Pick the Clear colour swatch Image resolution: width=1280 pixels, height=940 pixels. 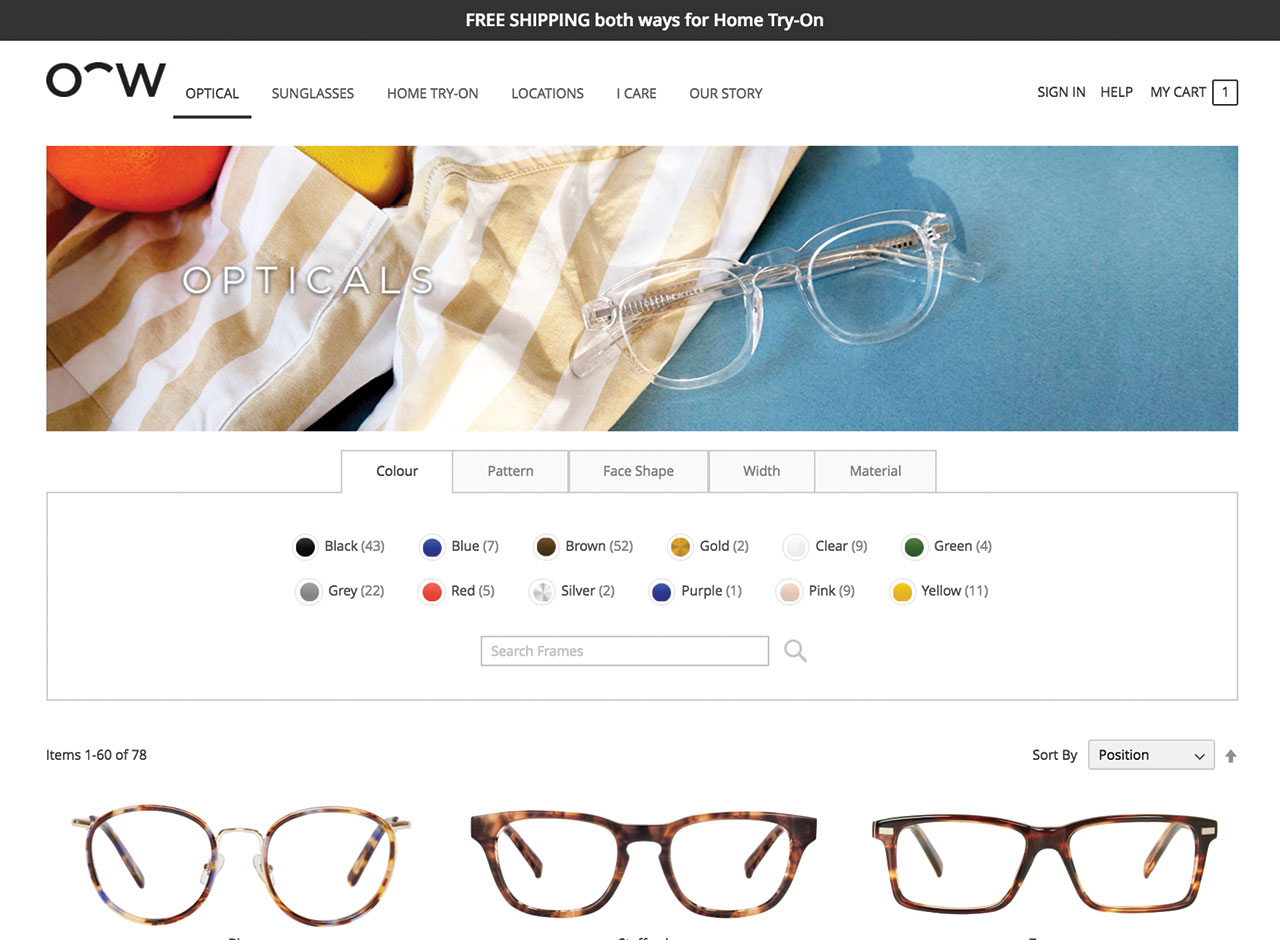coord(796,547)
